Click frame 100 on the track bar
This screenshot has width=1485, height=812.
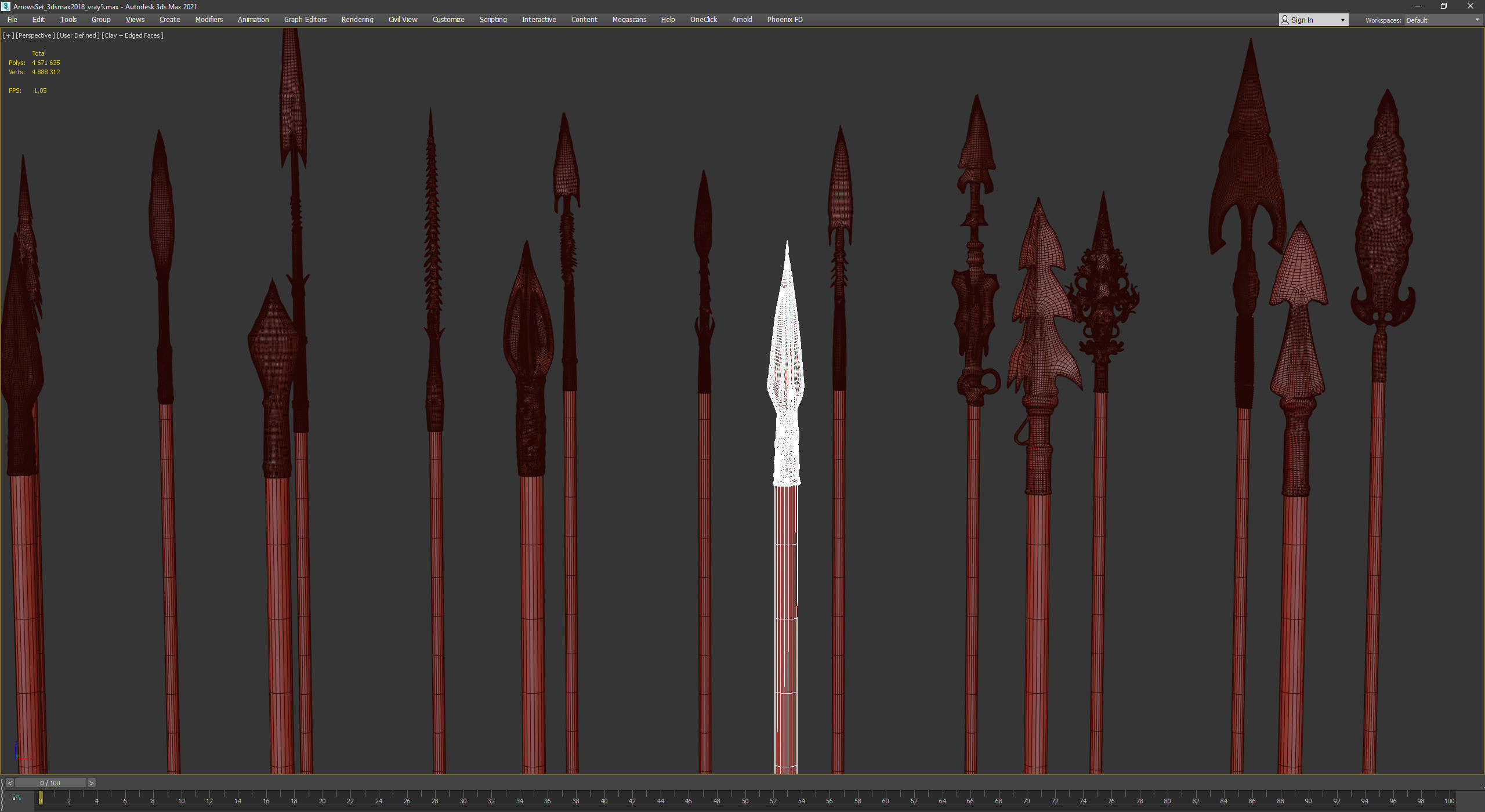pos(1449,801)
